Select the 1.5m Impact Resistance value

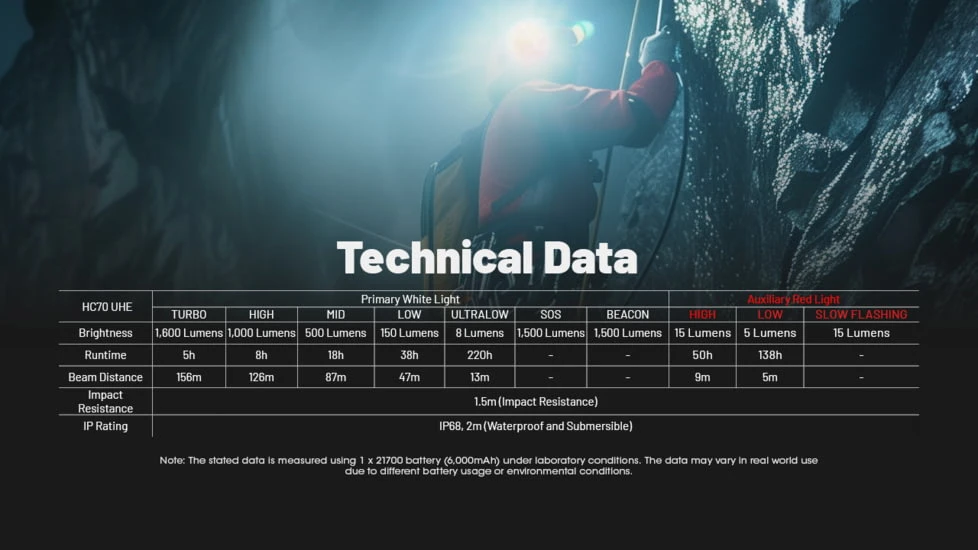pos(535,401)
